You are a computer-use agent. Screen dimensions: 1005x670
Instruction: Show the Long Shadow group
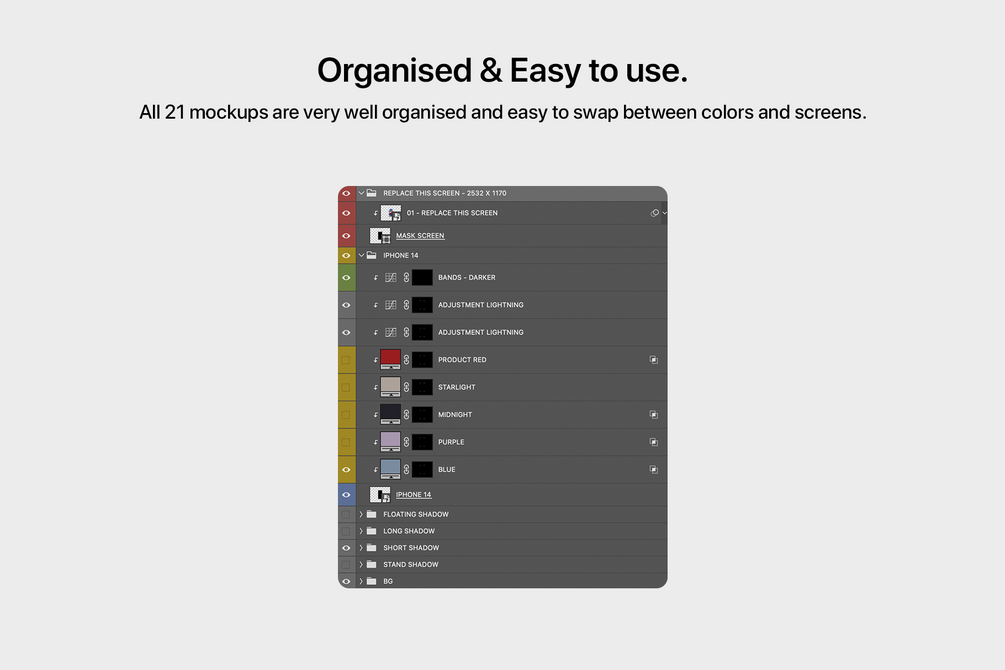[x=346, y=531]
